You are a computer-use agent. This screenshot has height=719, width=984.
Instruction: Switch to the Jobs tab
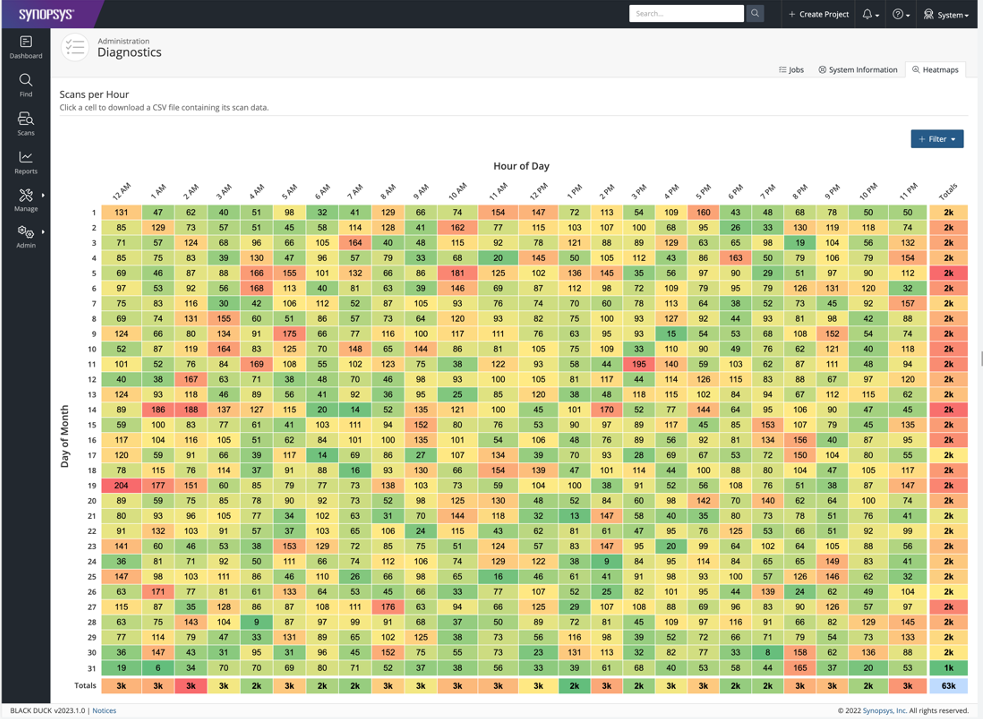[x=790, y=69]
